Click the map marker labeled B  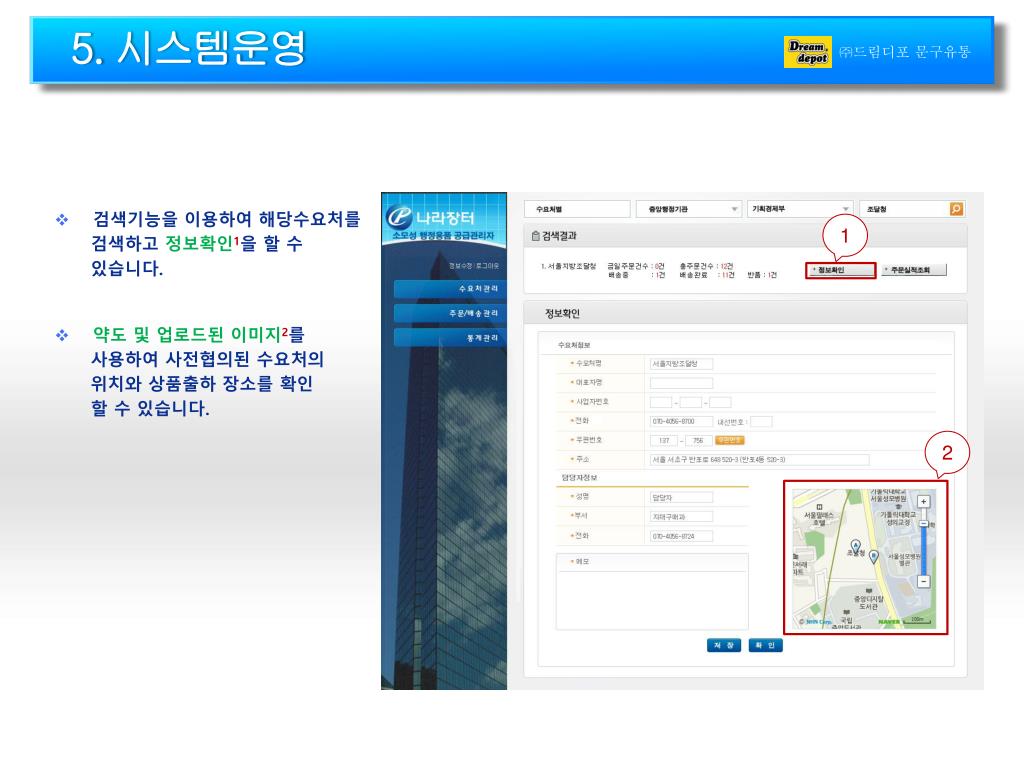coord(874,556)
